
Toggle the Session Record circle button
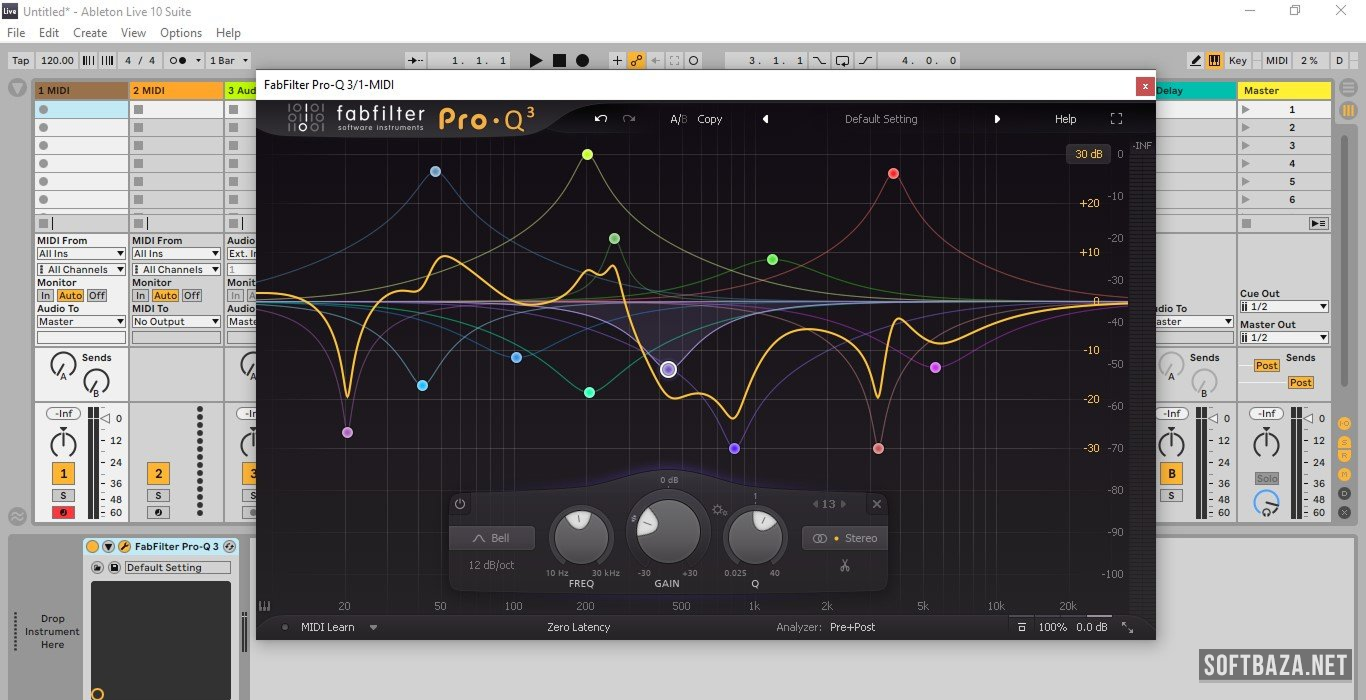click(x=694, y=60)
